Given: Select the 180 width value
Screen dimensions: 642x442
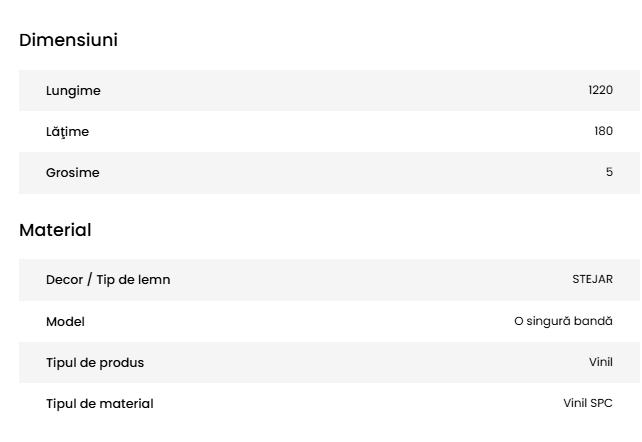Looking at the screenshot, I should pyautogui.click(x=603, y=132).
